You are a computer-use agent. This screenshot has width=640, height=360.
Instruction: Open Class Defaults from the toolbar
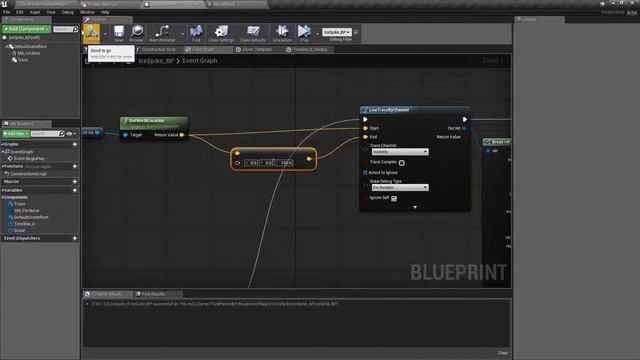(x=253, y=33)
